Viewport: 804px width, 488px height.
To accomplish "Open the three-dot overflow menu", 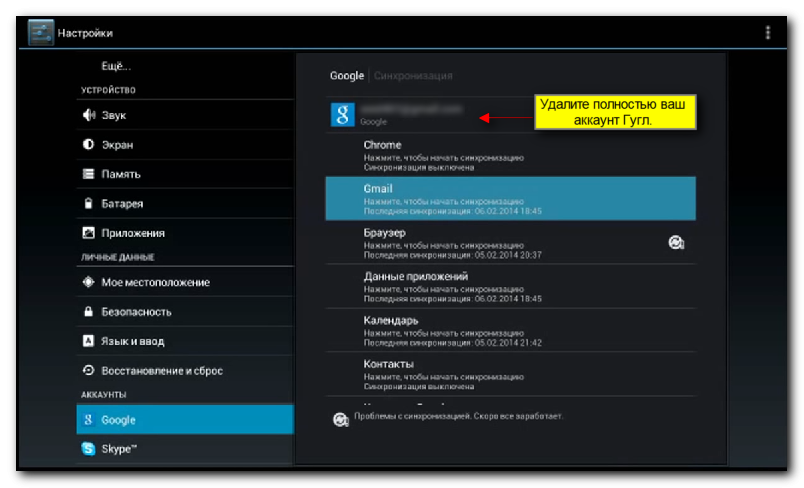I will [768, 33].
